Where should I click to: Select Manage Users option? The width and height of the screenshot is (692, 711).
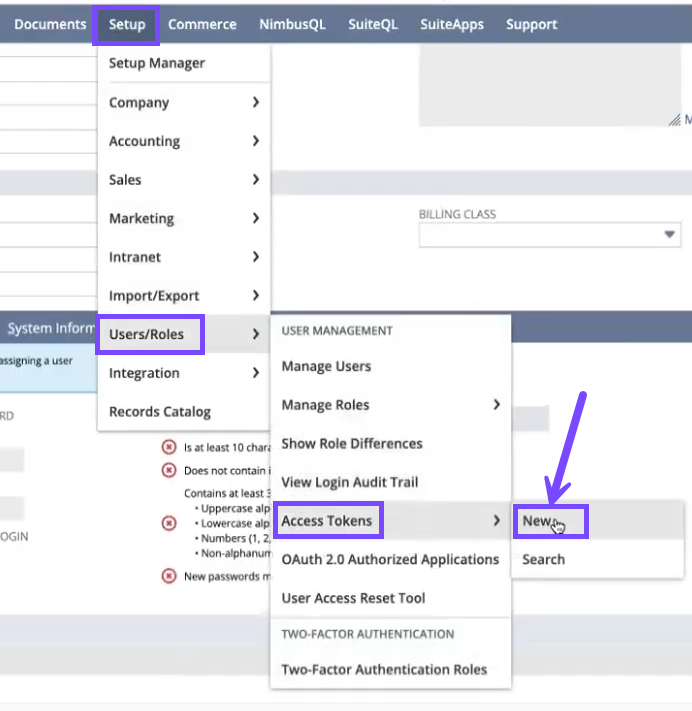pyautogui.click(x=326, y=366)
